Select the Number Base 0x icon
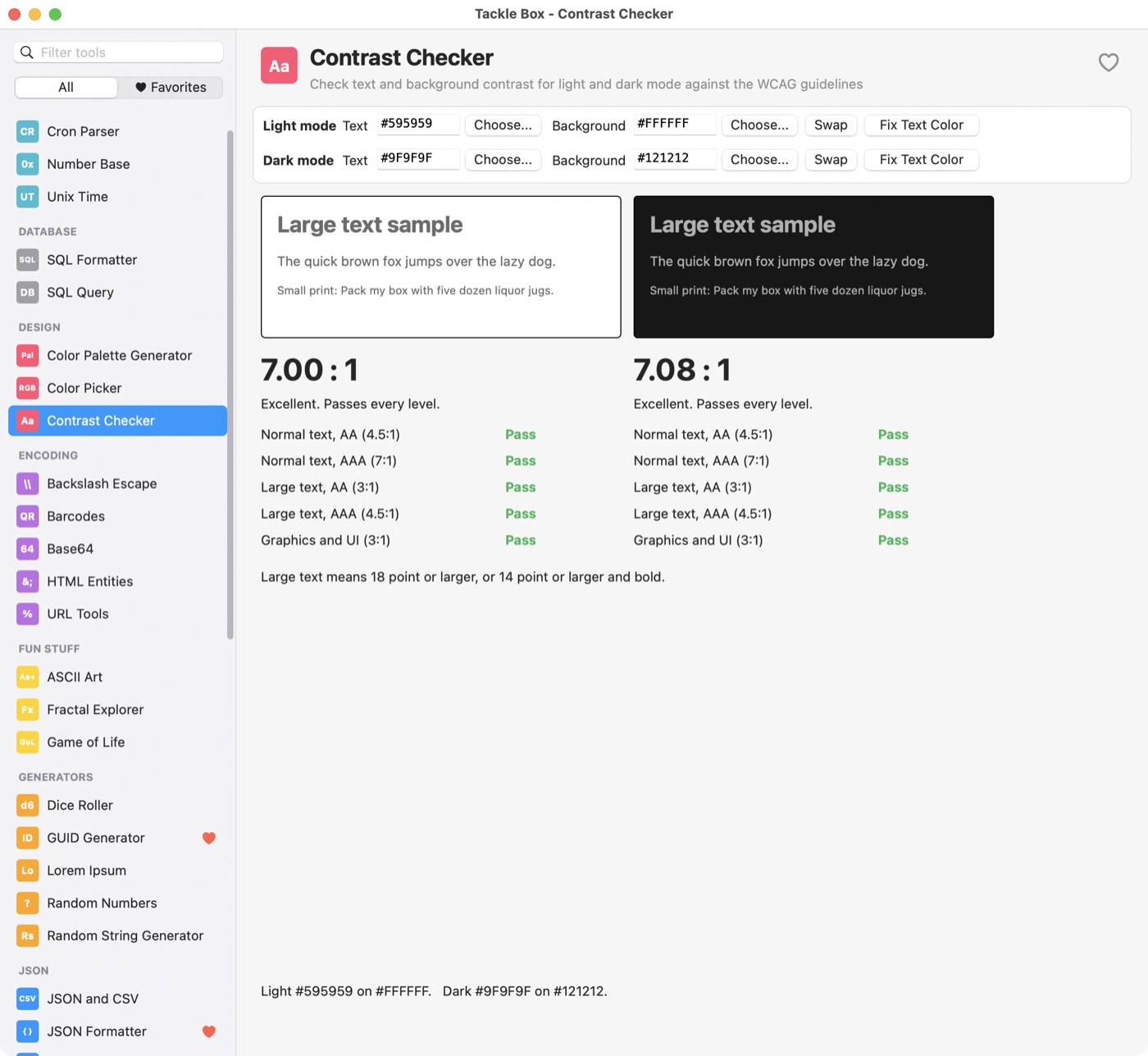This screenshot has height=1056, width=1148. coord(27,164)
